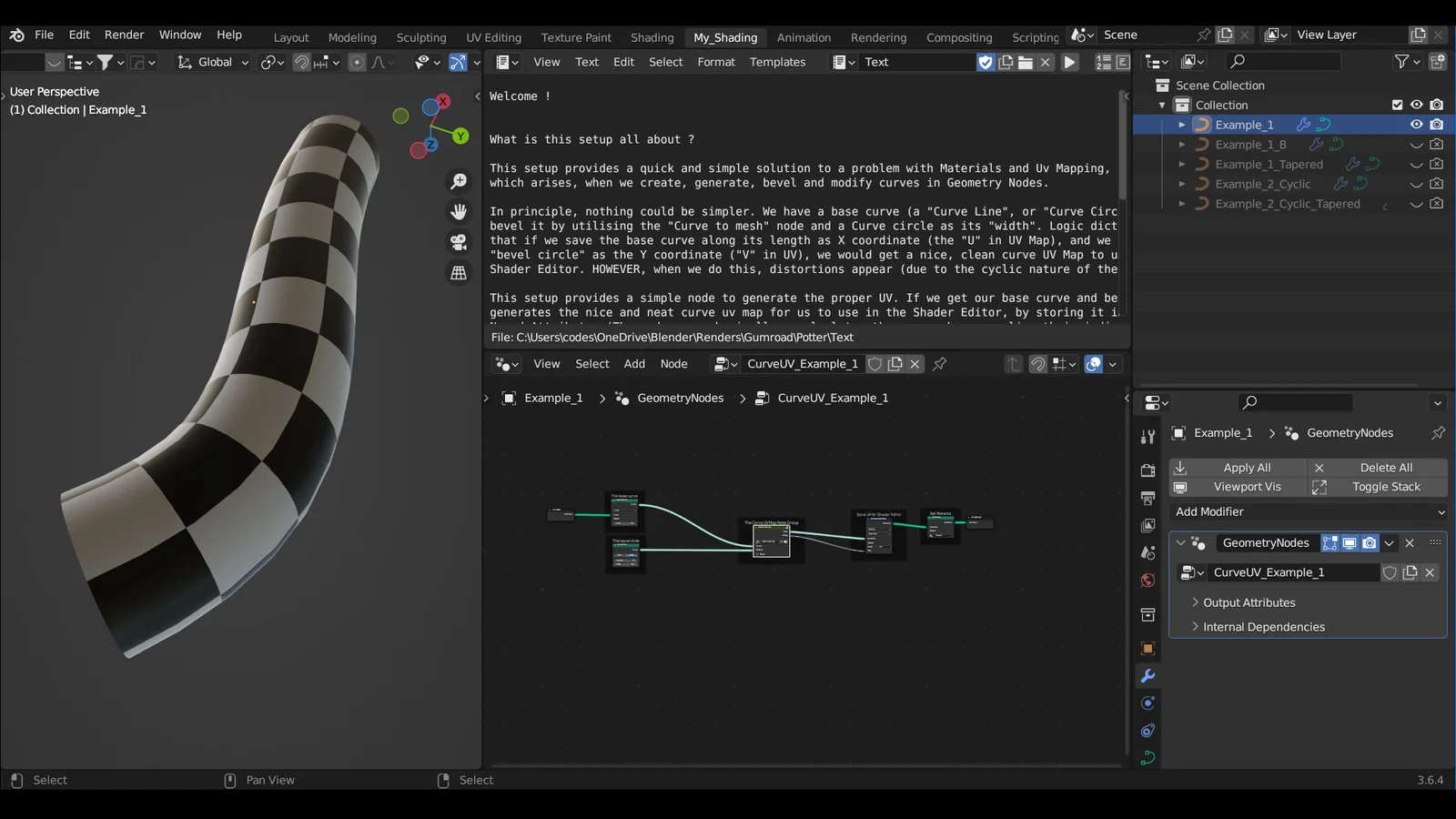Hide Example_1 with its eye visibility toggle
The height and width of the screenshot is (819, 1456).
(1417, 125)
